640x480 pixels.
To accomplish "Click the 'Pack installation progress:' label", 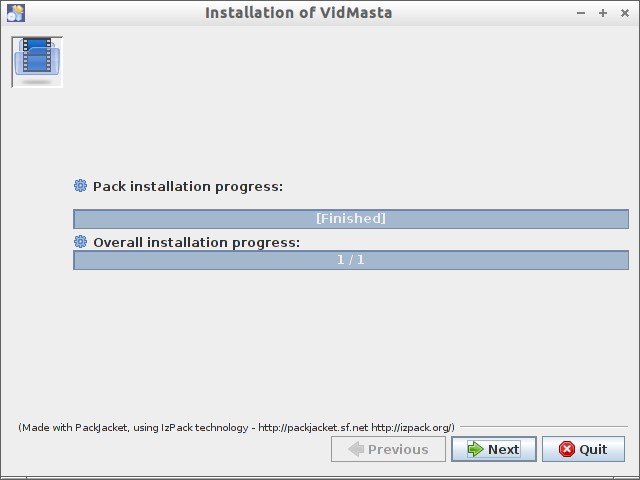I will (x=188, y=186).
